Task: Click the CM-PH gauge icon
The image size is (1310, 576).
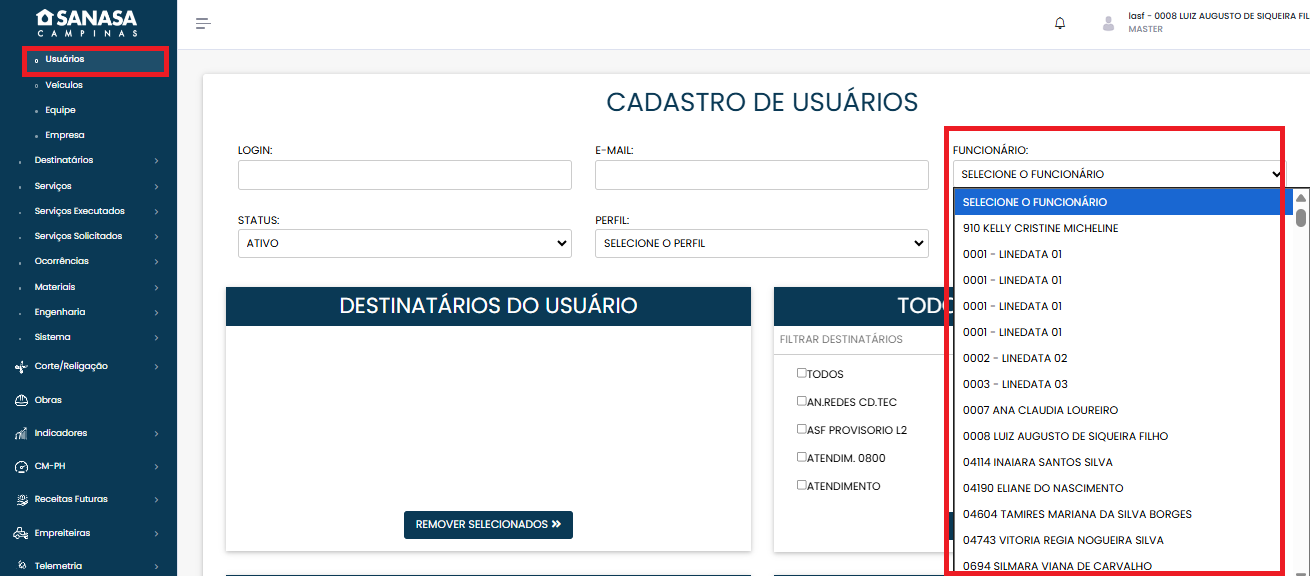Action: [x=21, y=467]
